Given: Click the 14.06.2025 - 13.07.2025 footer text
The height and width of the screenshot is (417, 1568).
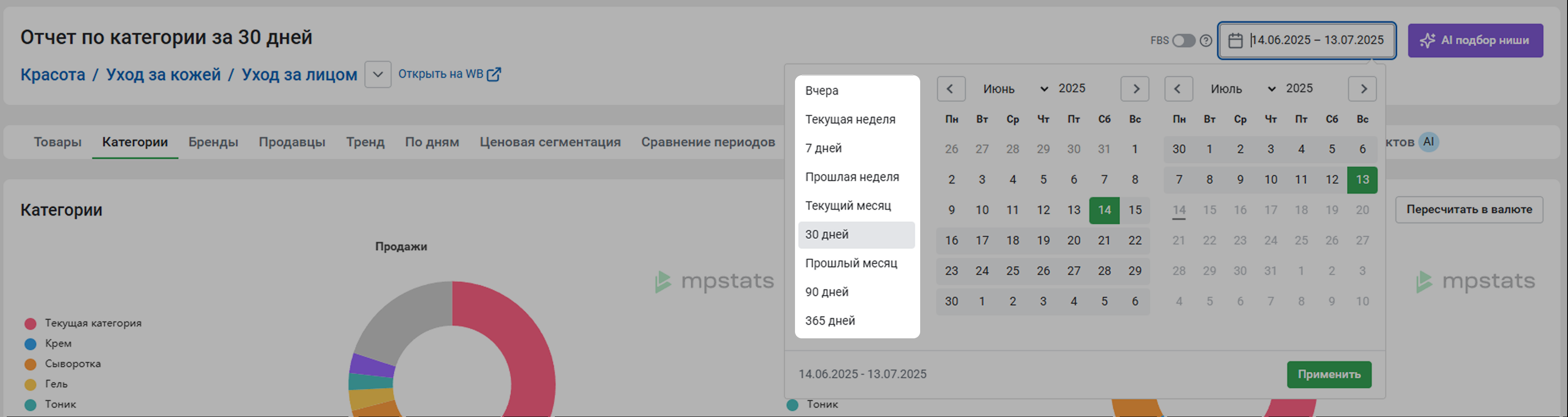Looking at the screenshot, I should tap(863, 374).
